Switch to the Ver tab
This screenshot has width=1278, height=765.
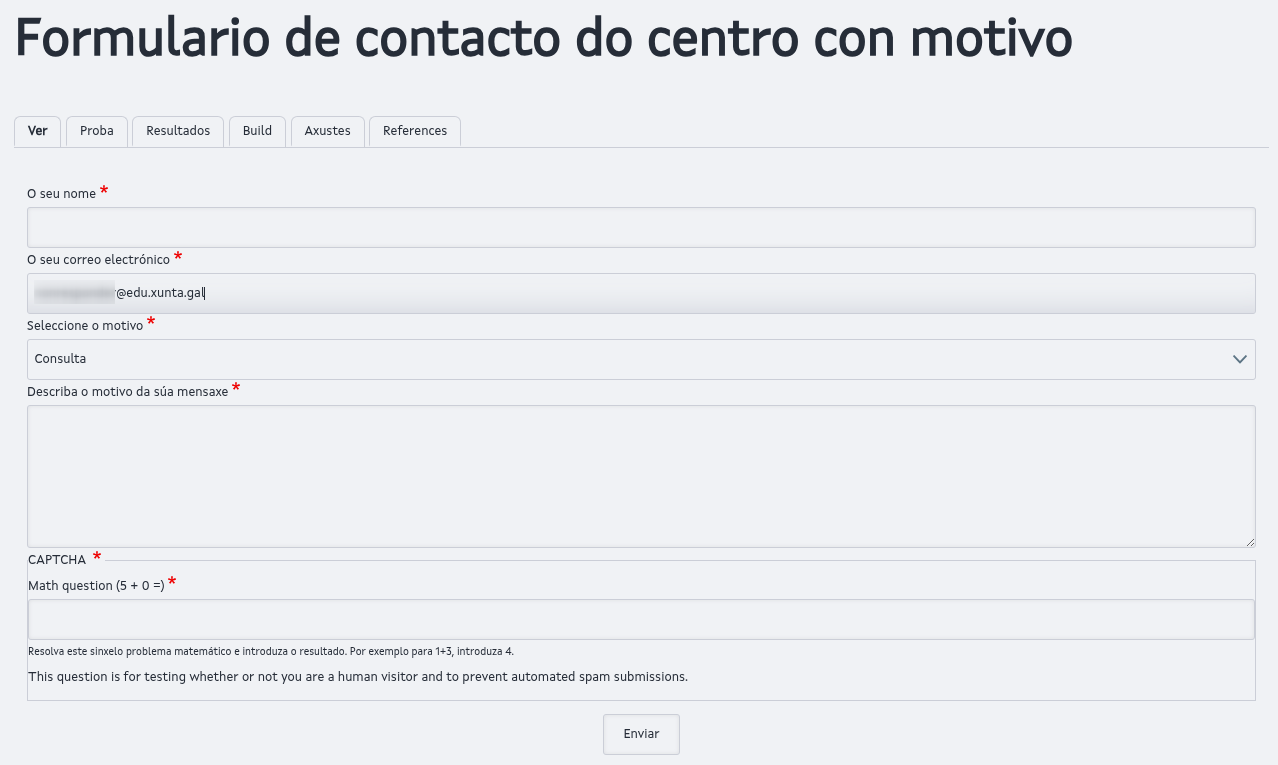pos(38,131)
